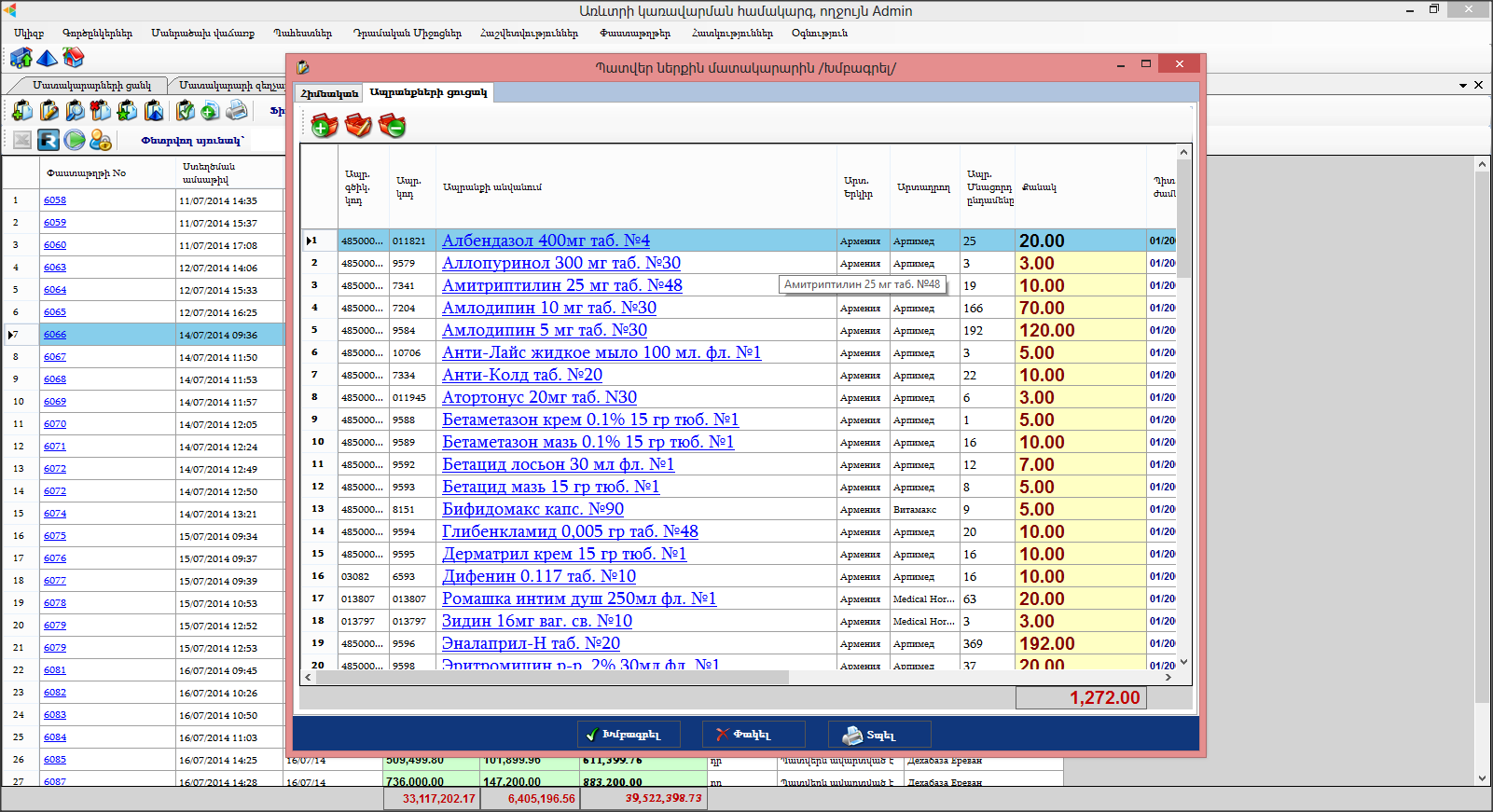
Task: Click Витамакс manufacturer cell in Бифидомакс row
Action: 925,509
